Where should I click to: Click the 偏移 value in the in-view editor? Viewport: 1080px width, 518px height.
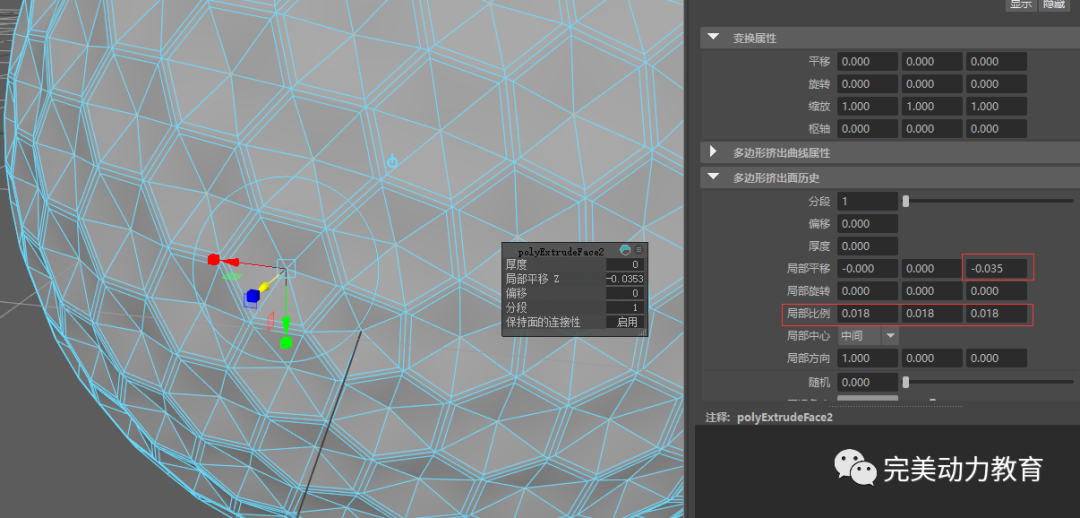click(x=625, y=293)
